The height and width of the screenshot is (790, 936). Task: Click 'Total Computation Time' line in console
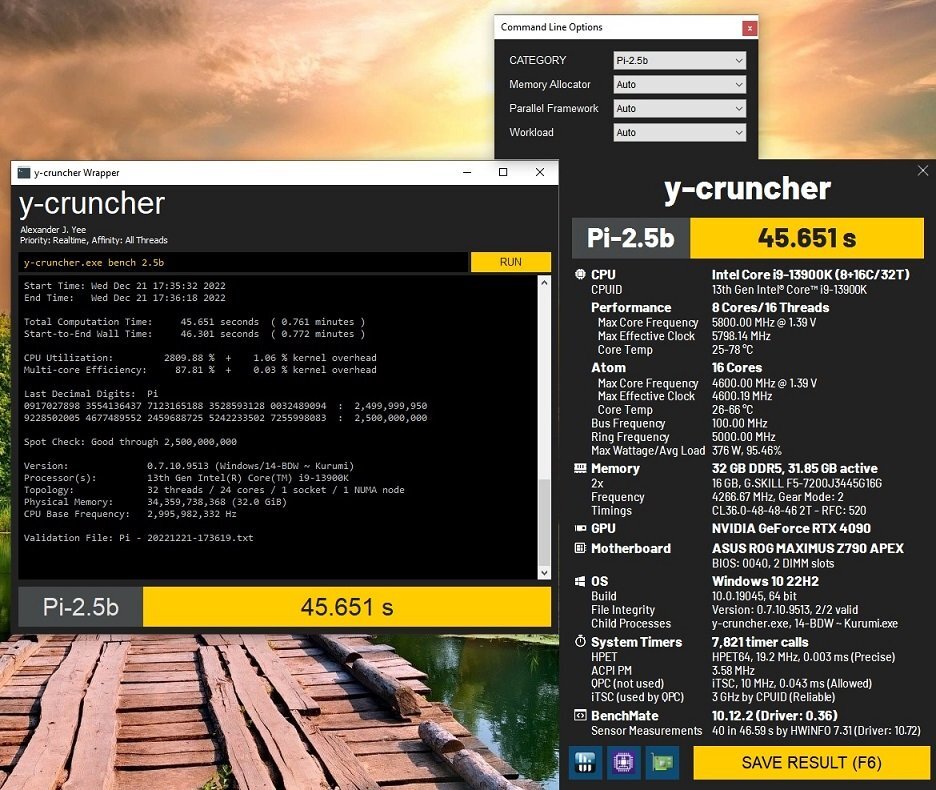tap(194, 322)
